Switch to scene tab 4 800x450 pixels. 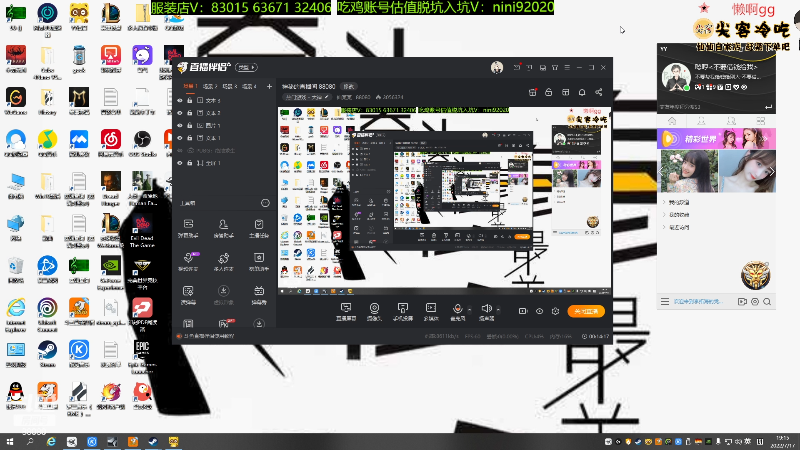click(x=249, y=86)
